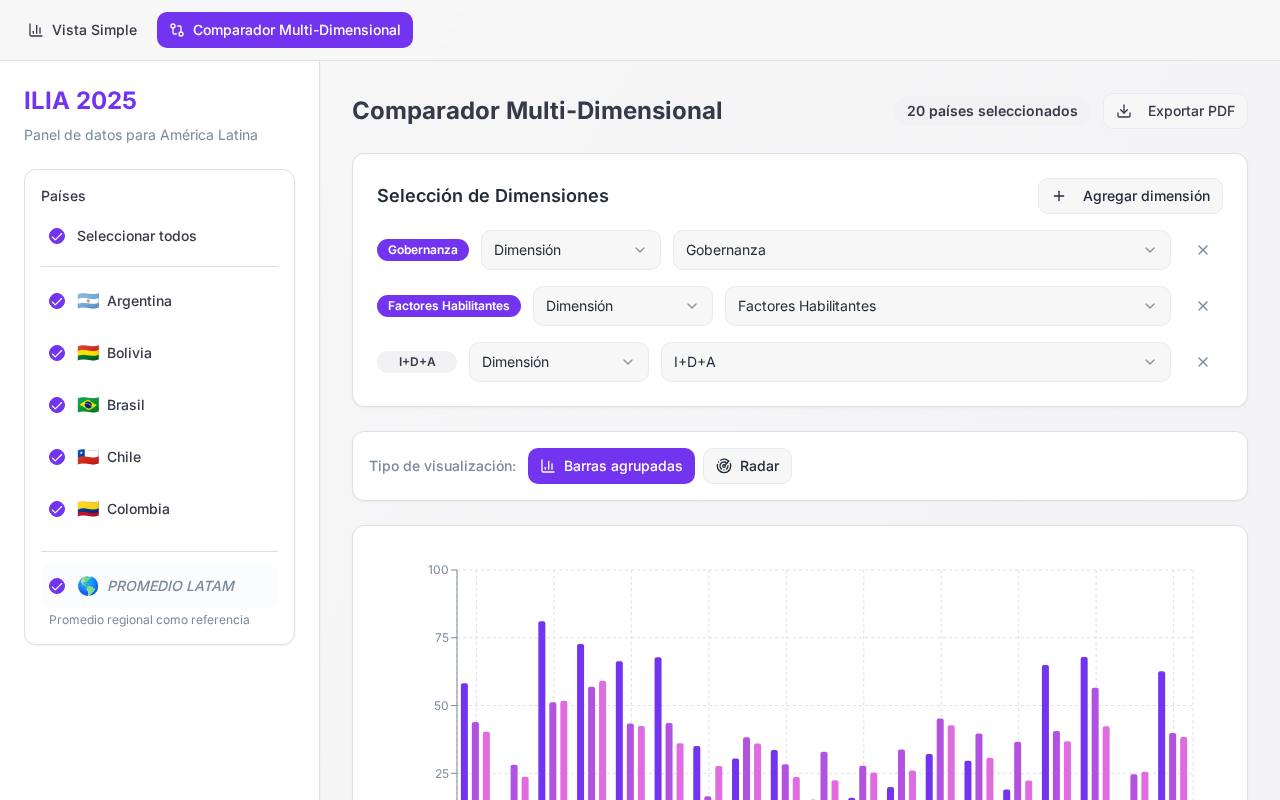The height and width of the screenshot is (800, 1280).
Task: Click the download icon for Exportar PDF
Action: coord(1124,111)
